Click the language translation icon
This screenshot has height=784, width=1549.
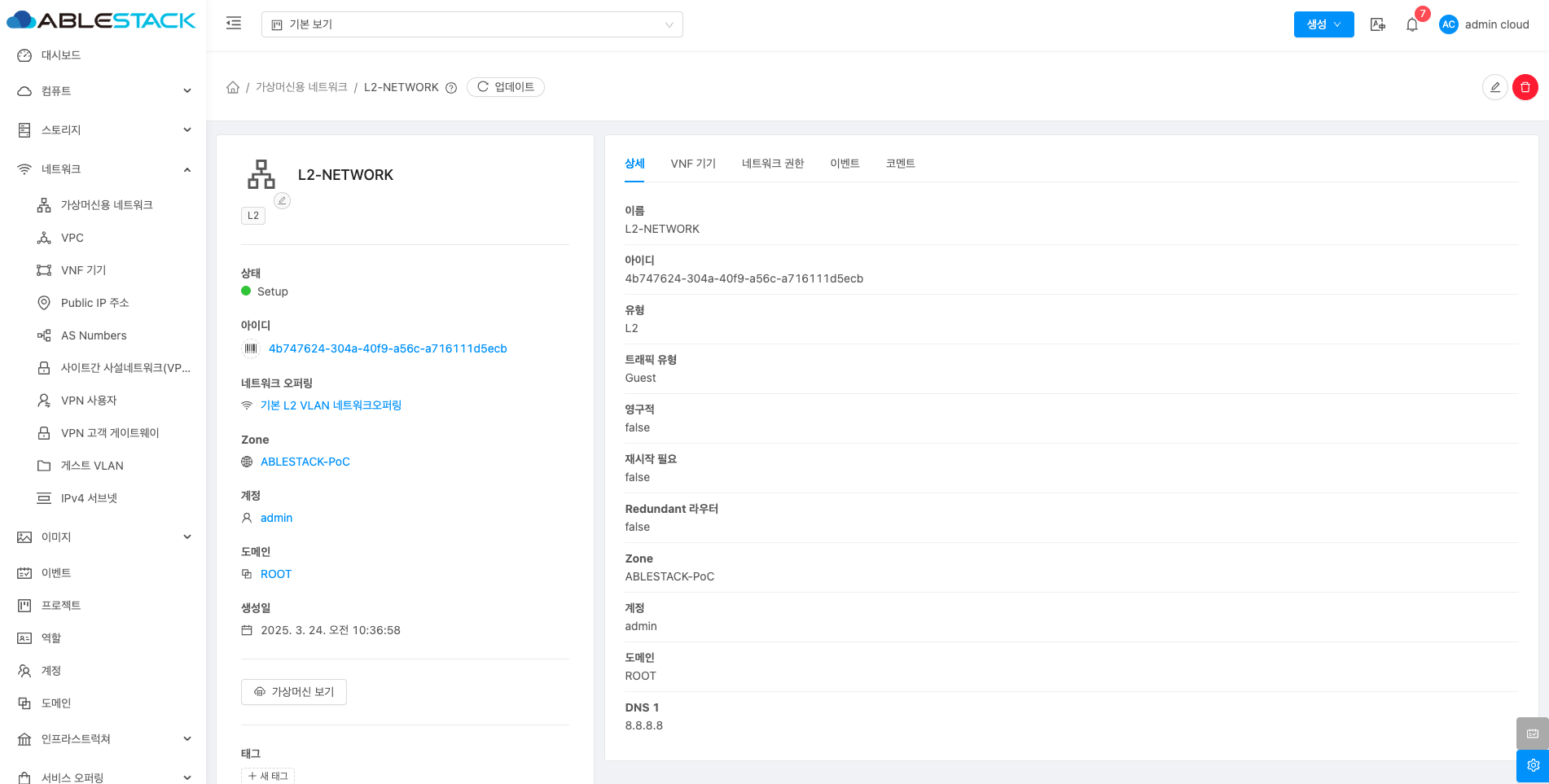click(1378, 24)
